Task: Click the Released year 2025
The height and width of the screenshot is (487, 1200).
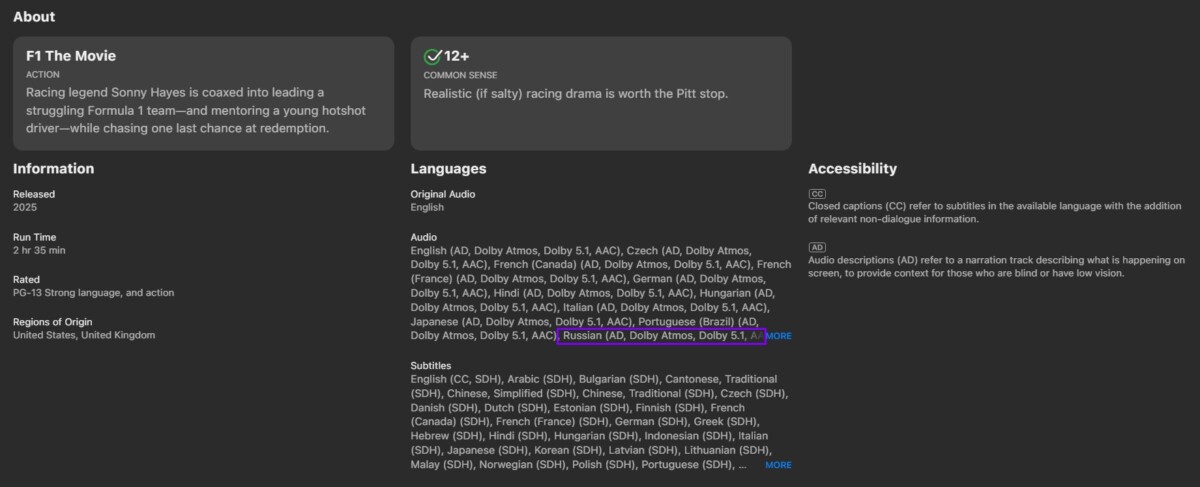Action: (x=25, y=207)
